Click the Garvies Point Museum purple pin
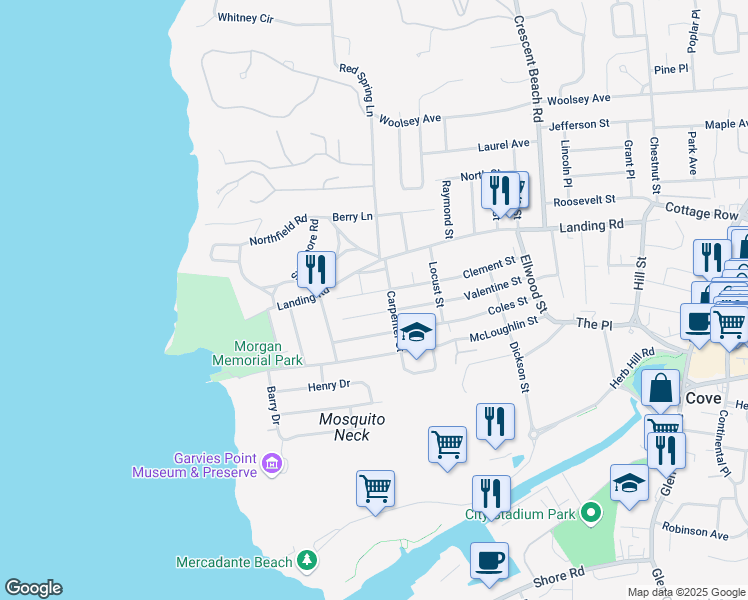The width and height of the screenshot is (748, 600). coord(272,464)
